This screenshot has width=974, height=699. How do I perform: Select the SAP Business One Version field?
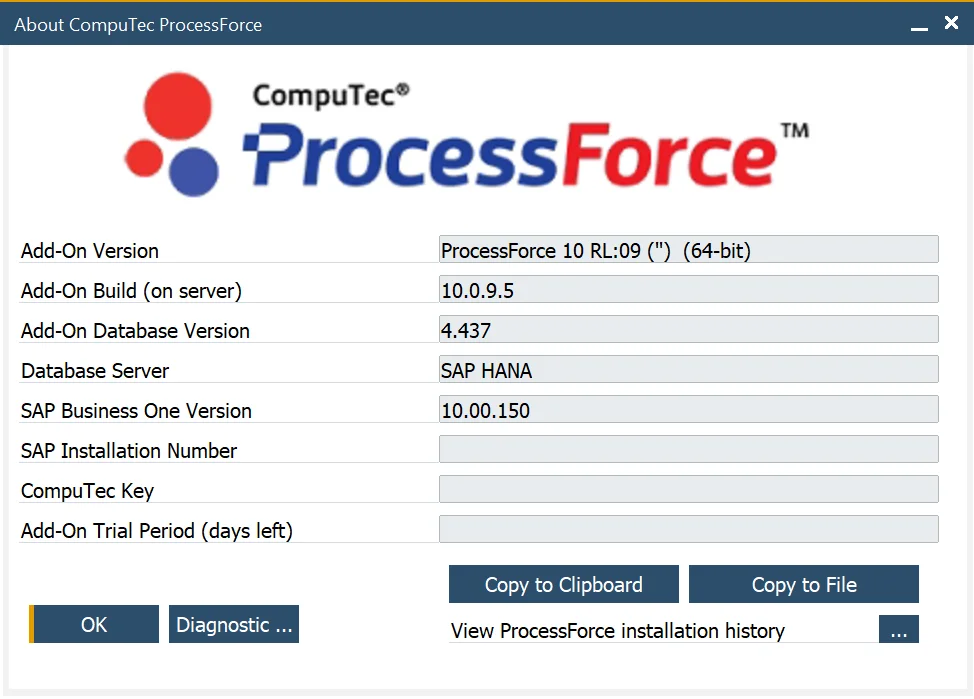tap(688, 409)
